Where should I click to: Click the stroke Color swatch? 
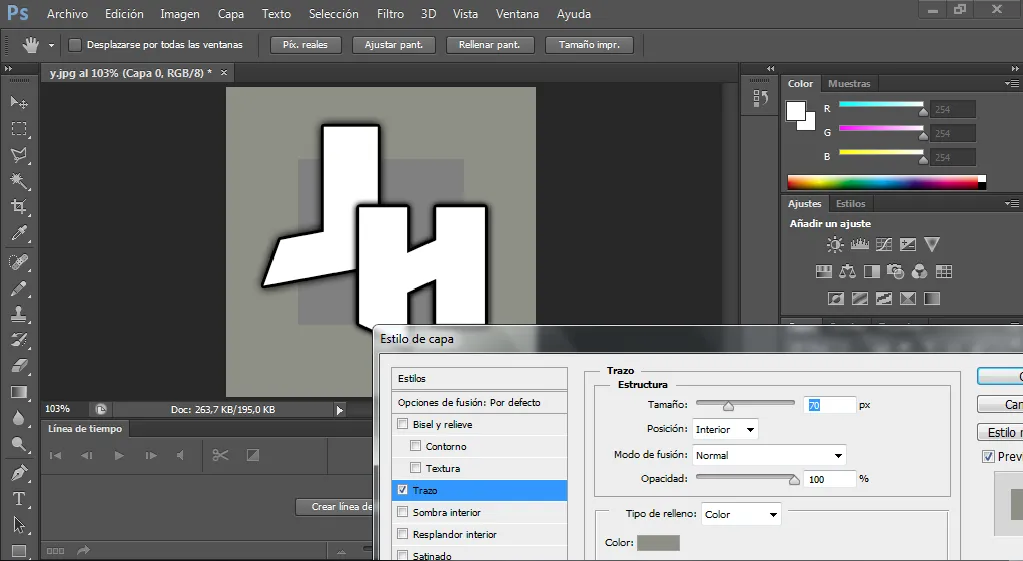point(658,543)
